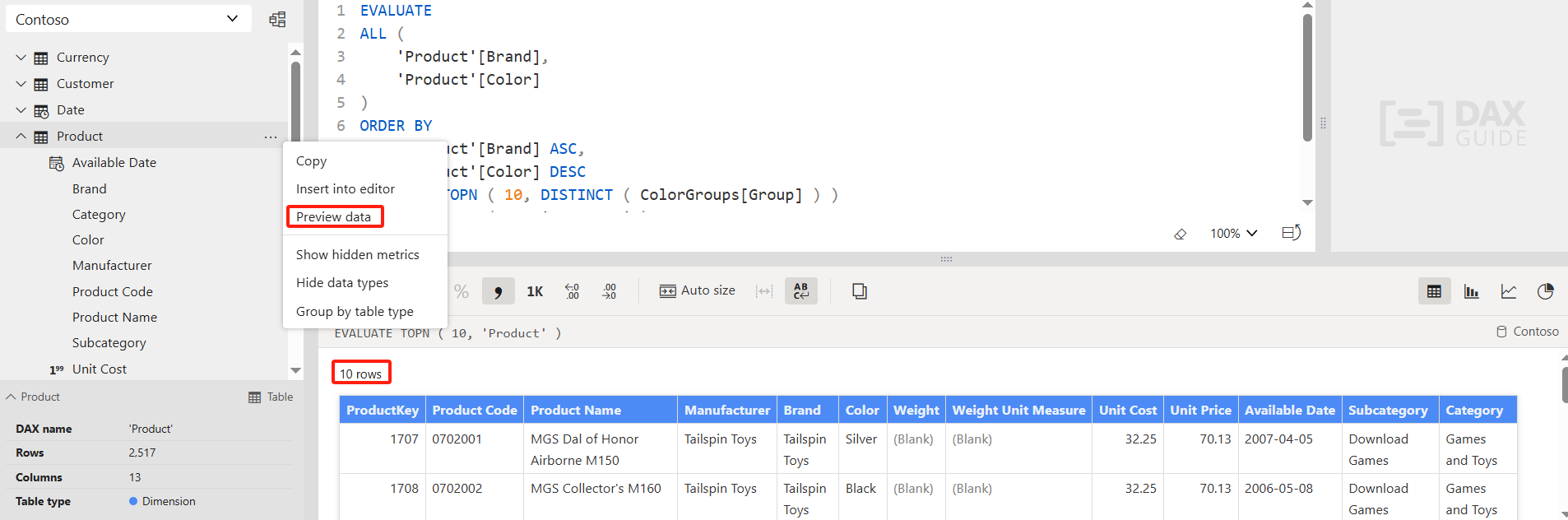Click the Auto size button
The width and height of the screenshot is (1568, 520).
[x=698, y=290]
